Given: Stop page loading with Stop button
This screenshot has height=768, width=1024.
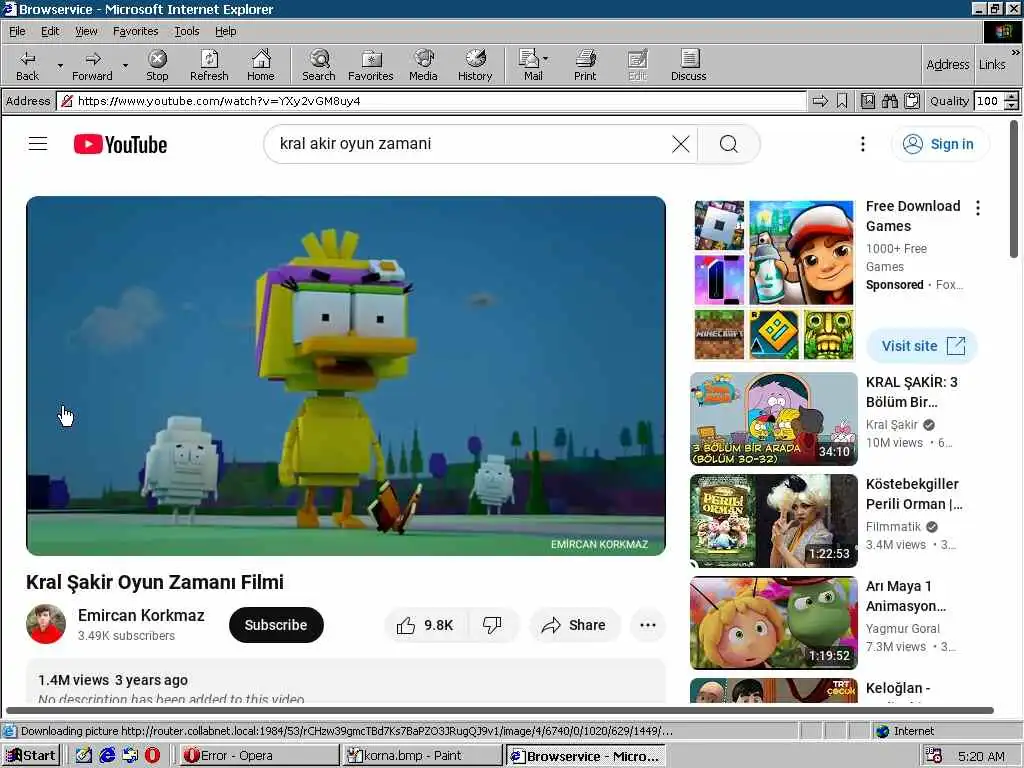Looking at the screenshot, I should [x=157, y=65].
